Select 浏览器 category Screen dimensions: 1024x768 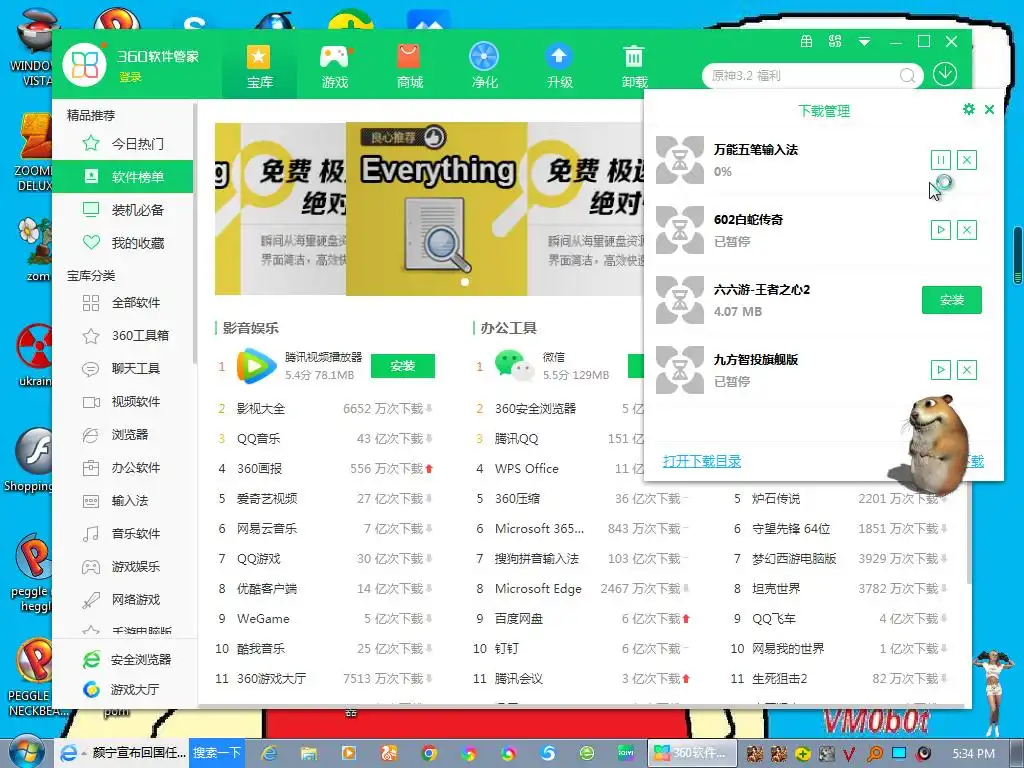[123, 434]
